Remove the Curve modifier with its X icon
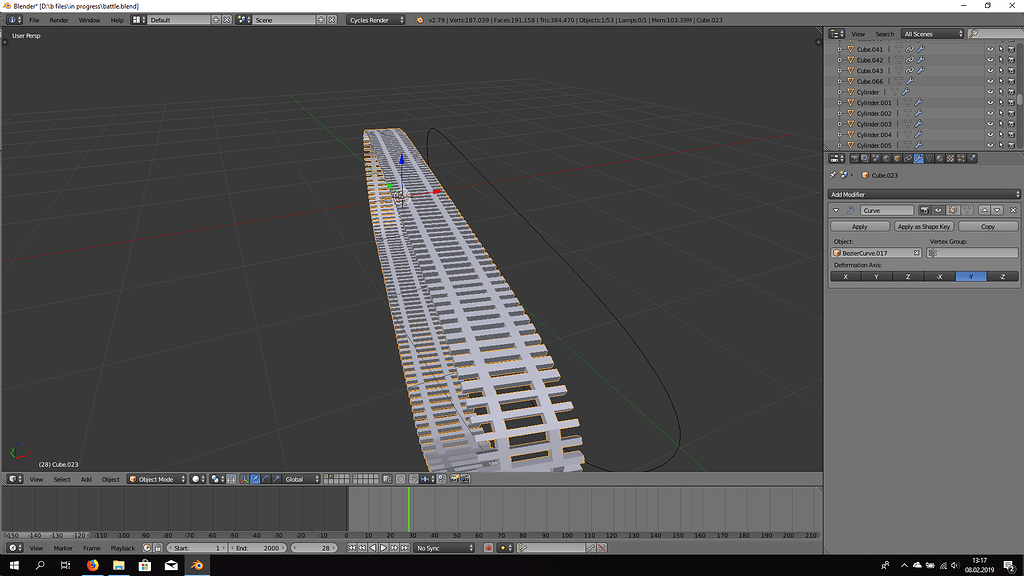Screen dimensions: 1024x576 1013,210
